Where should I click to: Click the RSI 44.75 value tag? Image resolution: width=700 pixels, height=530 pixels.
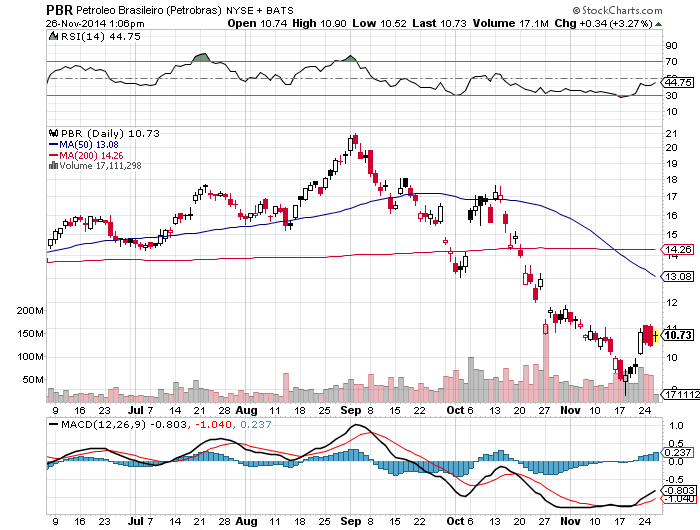[x=678, y=83]
